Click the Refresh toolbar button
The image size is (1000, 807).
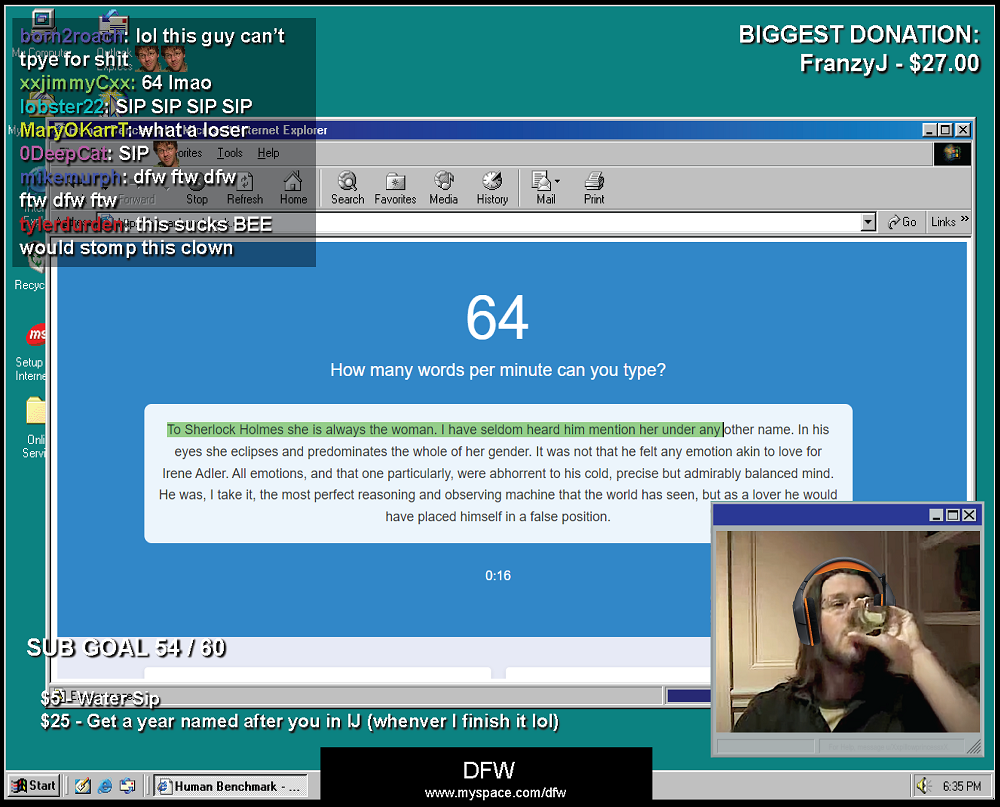[245, 188]
